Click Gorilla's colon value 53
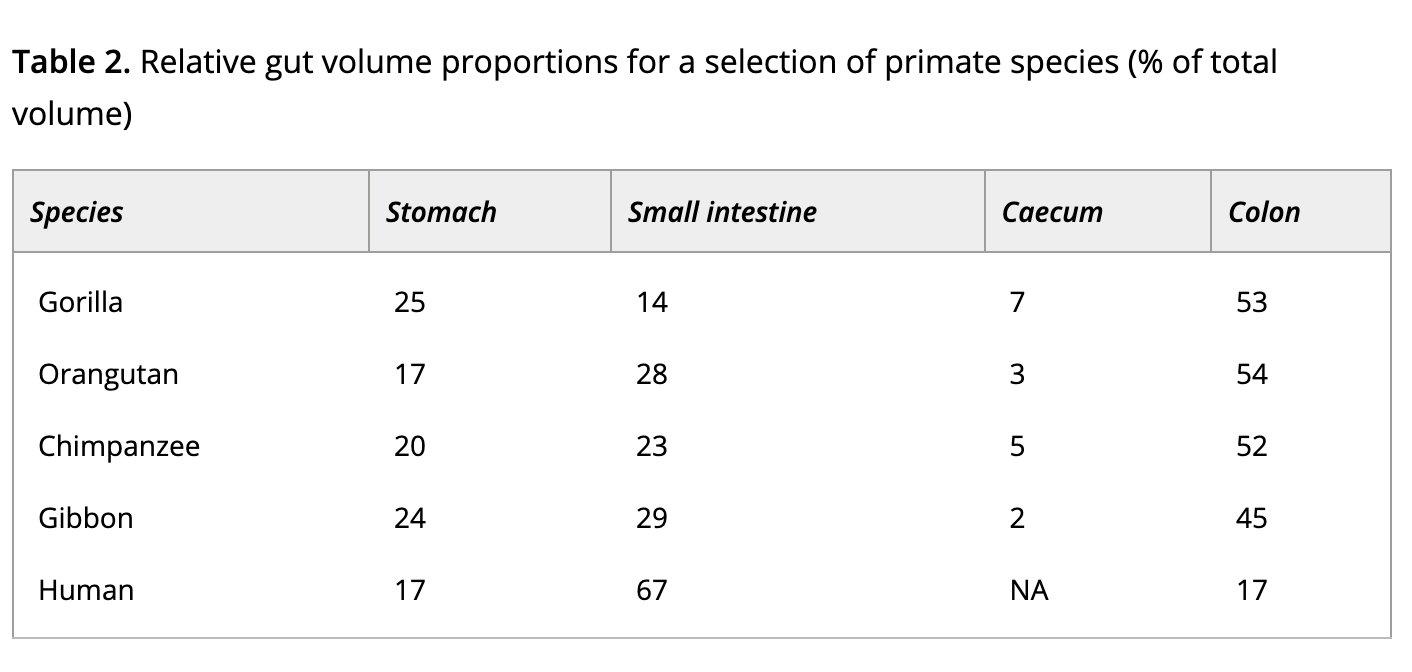Image resolution: width=1412 pixels, height=672 pixels. [x=1251, y=302]
